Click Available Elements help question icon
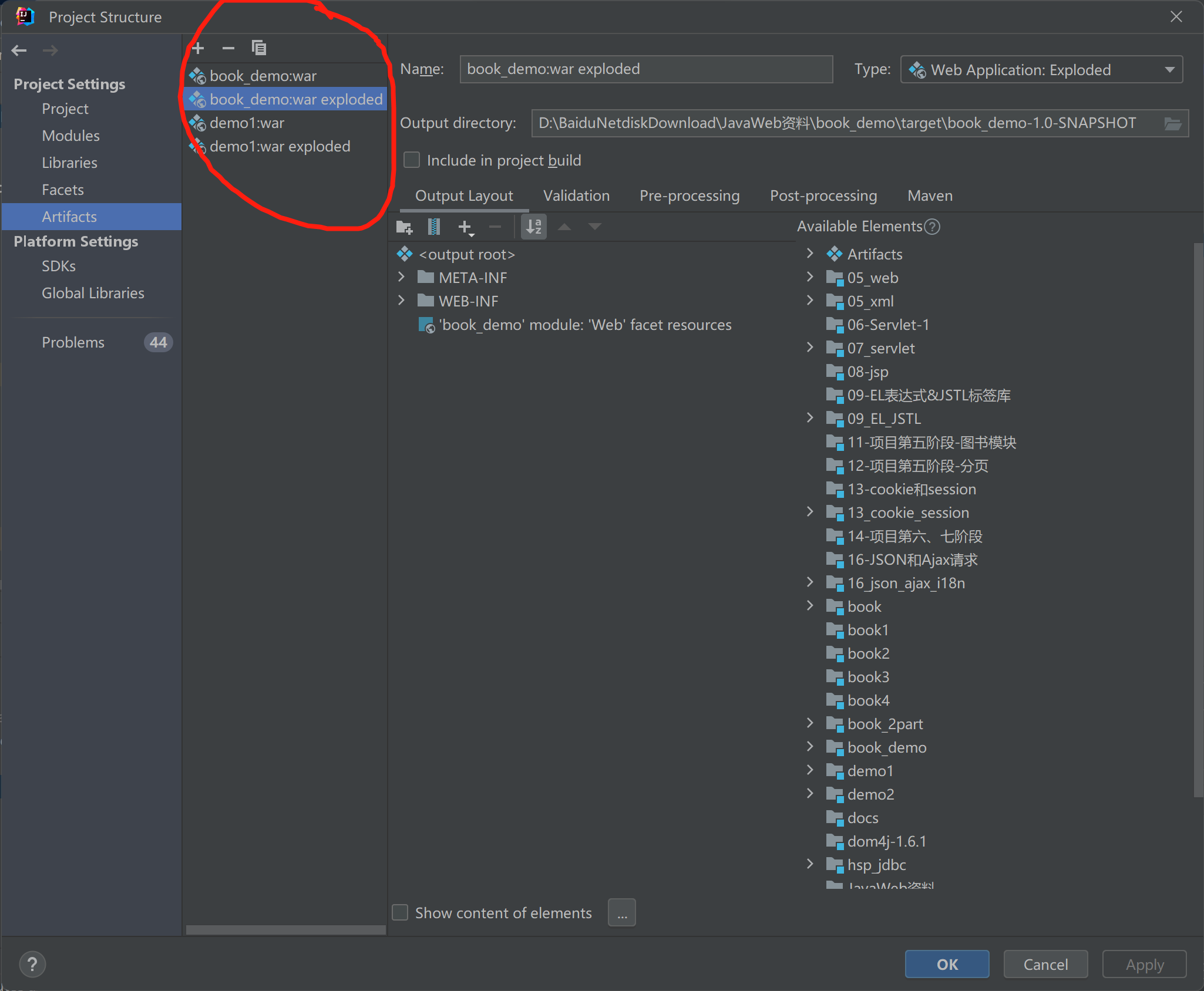This screenshot has width=1204, height=991. pyautogui.click(x=932, y=227)
